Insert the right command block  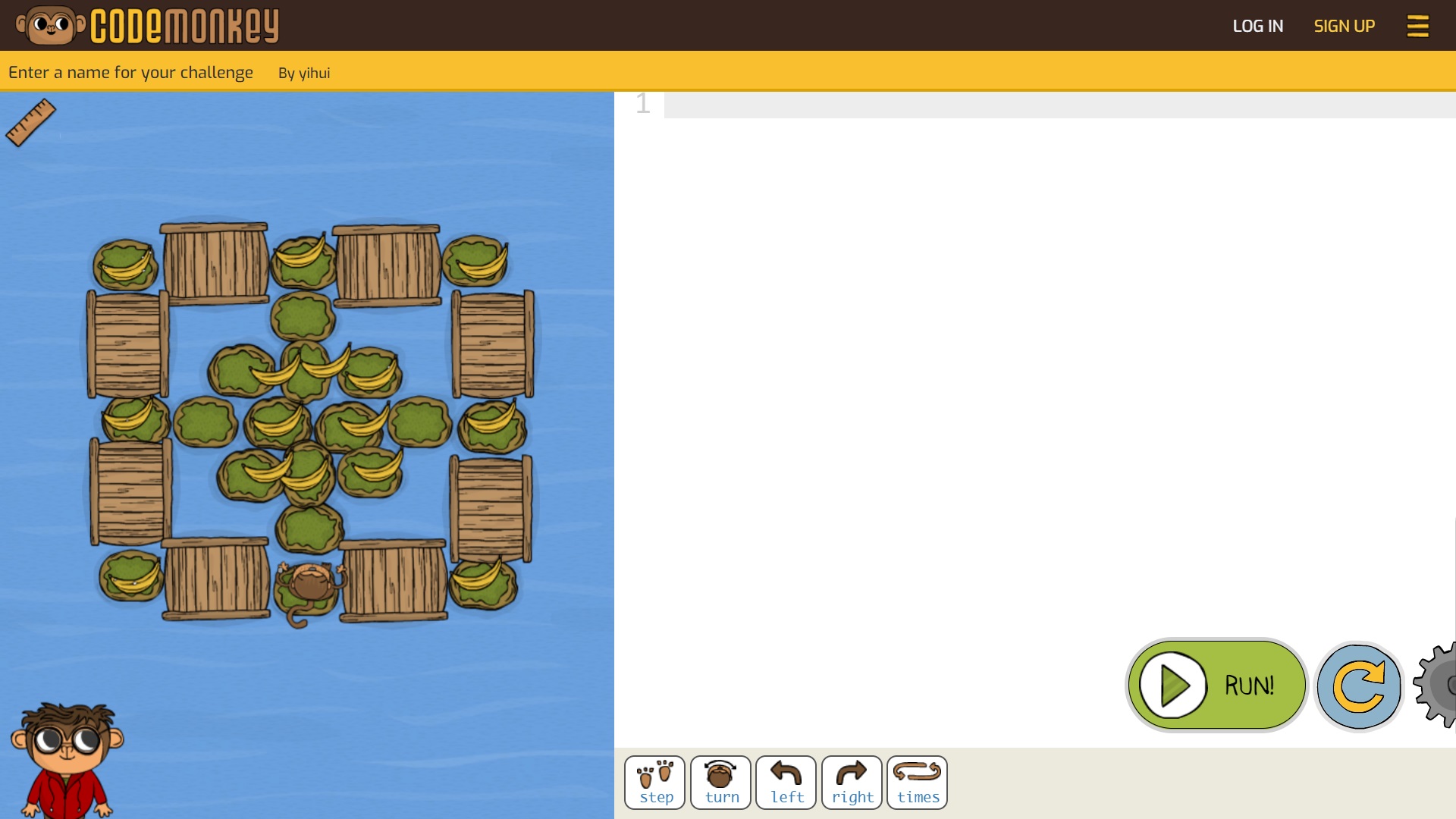852,783
